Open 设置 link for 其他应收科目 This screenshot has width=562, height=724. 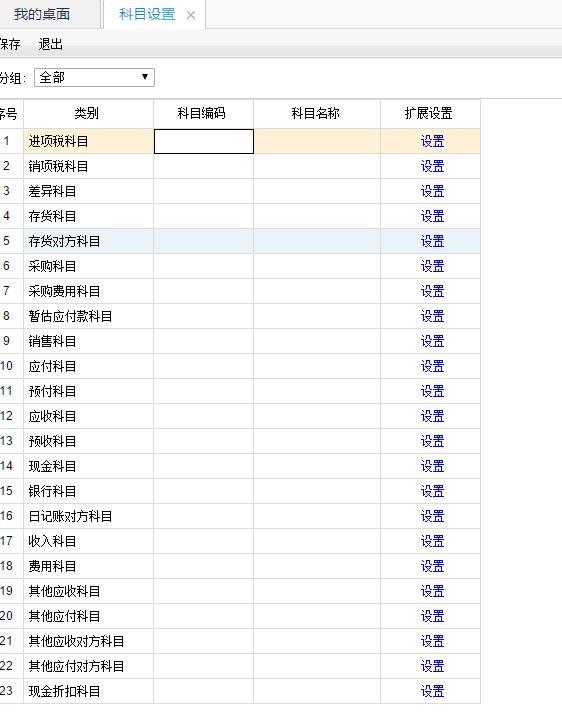tap(432, 591)
